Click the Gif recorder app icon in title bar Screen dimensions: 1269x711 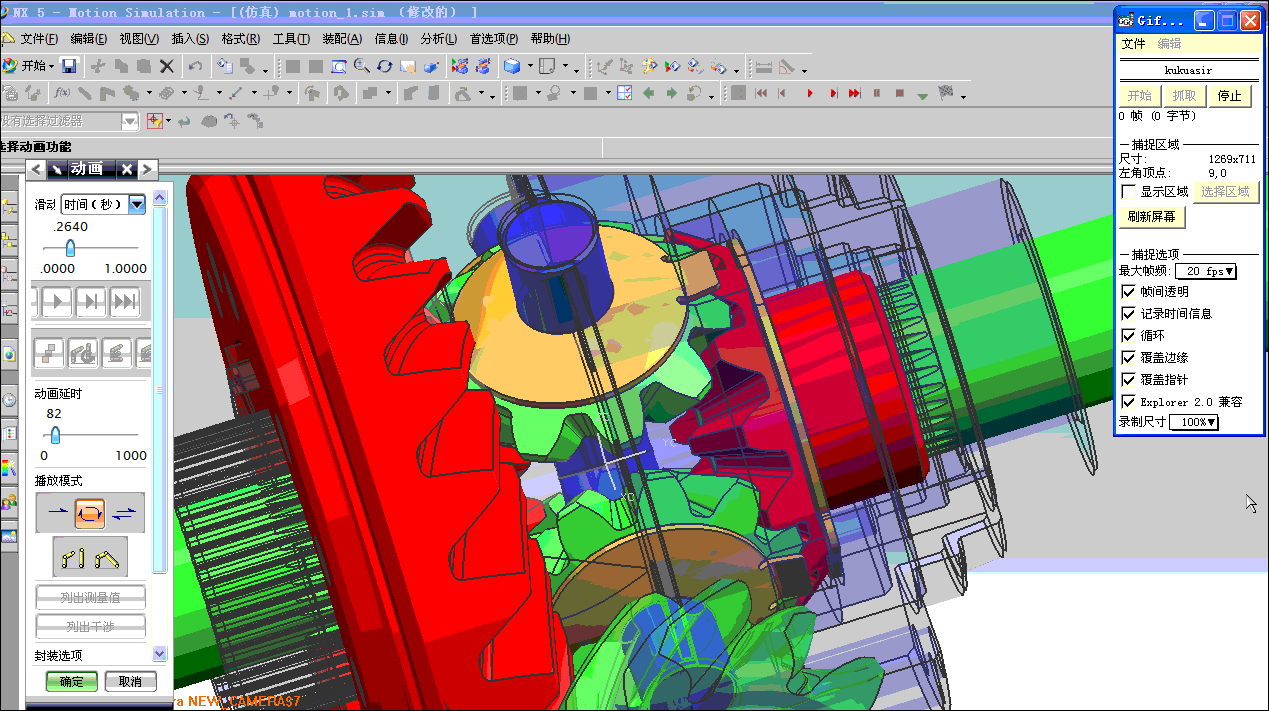coord(1126,20)
